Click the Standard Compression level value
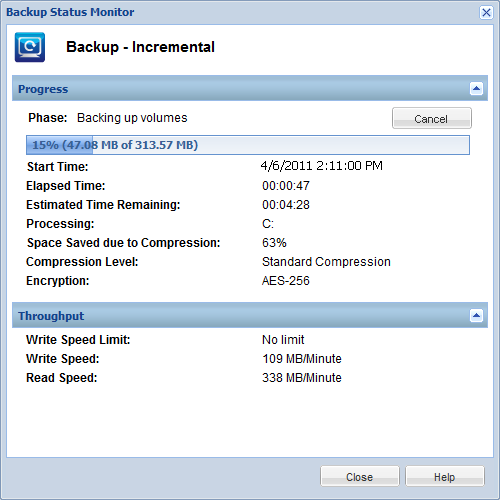Viewport: 500px width, 500px height. [x=326, y=262]
